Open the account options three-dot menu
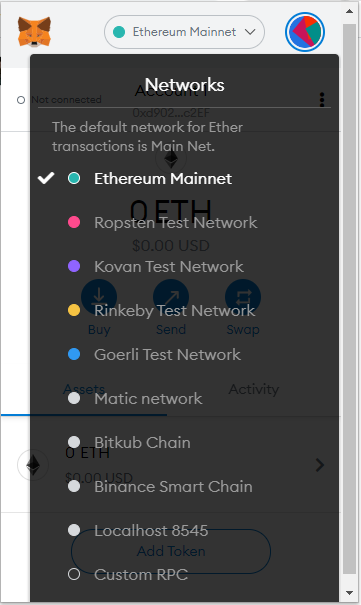This screenshot has width=361, height=605. click(322, 100)
